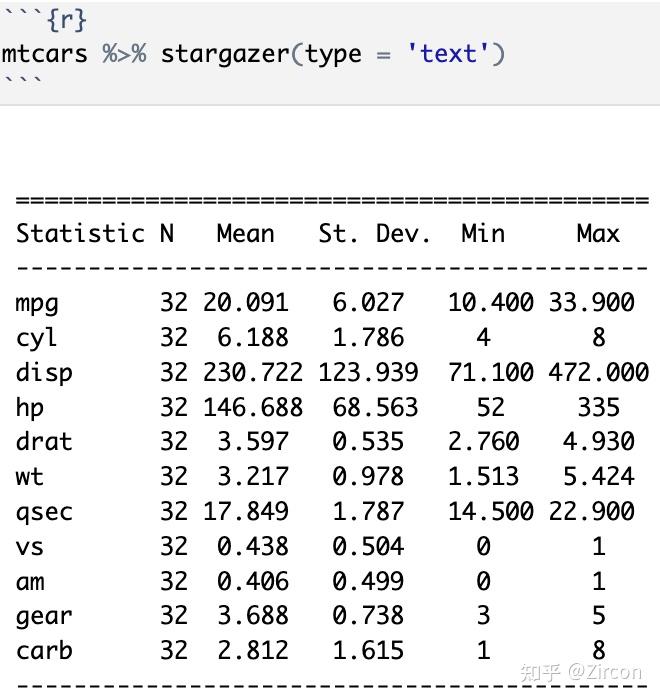The height and width of the screenshot is (700, 660).
Task: Click the 'text' string argument
Action: [448, 53]
